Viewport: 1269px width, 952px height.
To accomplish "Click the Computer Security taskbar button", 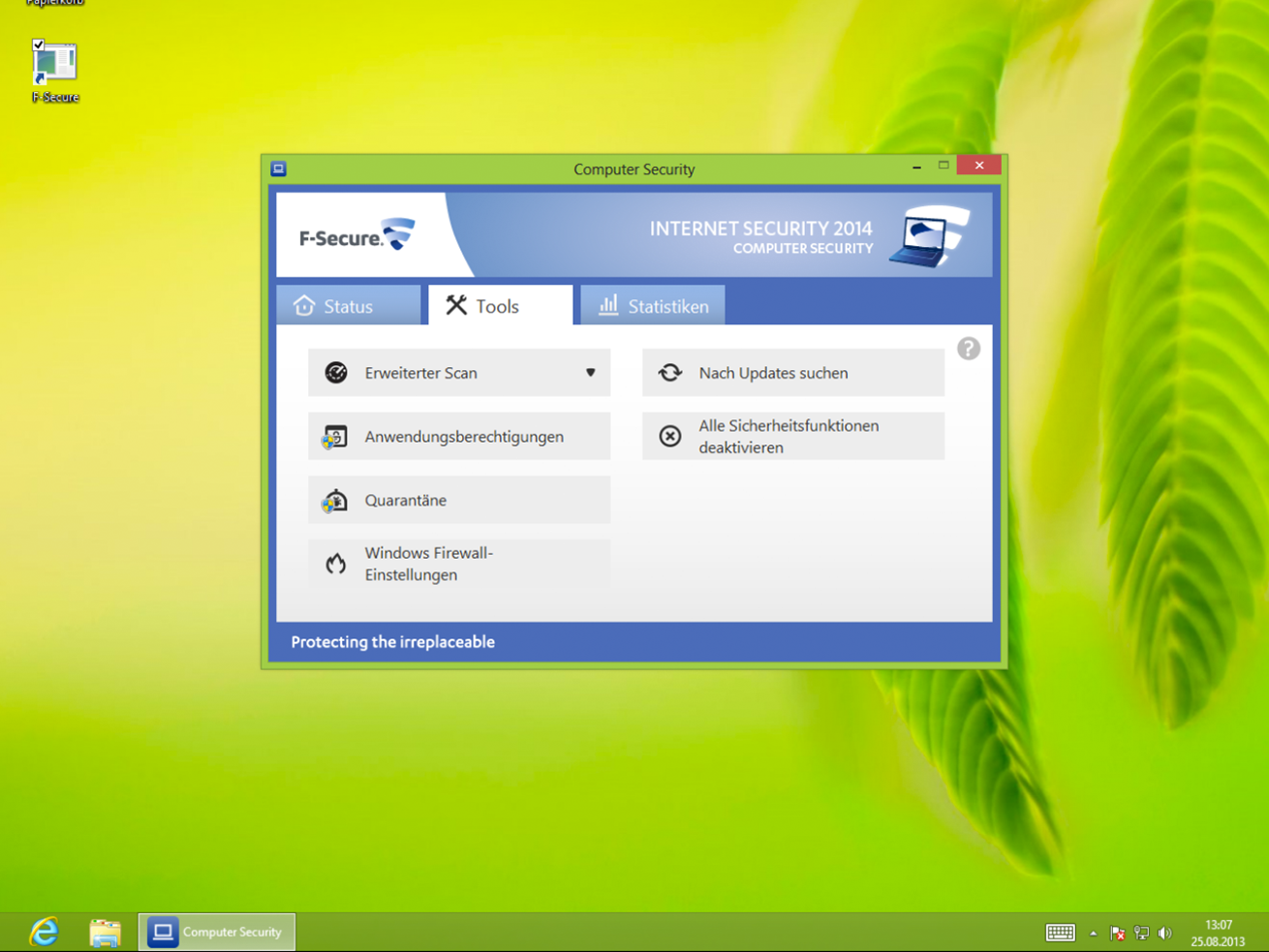I will click(217, 932).
